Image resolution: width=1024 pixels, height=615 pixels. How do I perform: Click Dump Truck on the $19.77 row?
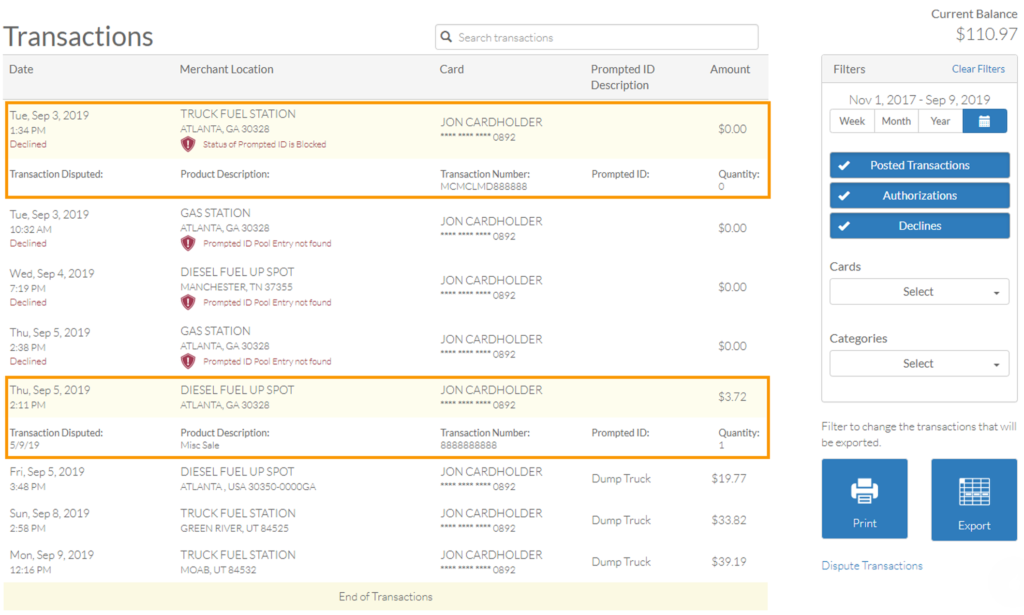pyautogui.click(x=621, y=479)
